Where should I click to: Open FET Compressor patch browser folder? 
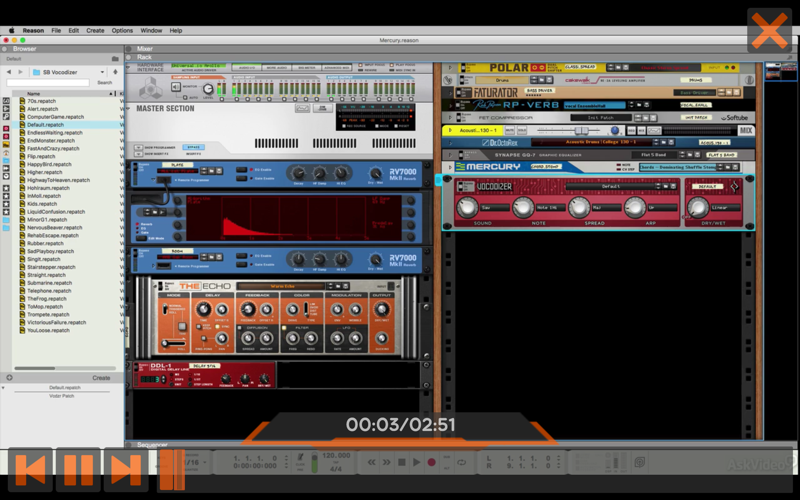point(645,117)
